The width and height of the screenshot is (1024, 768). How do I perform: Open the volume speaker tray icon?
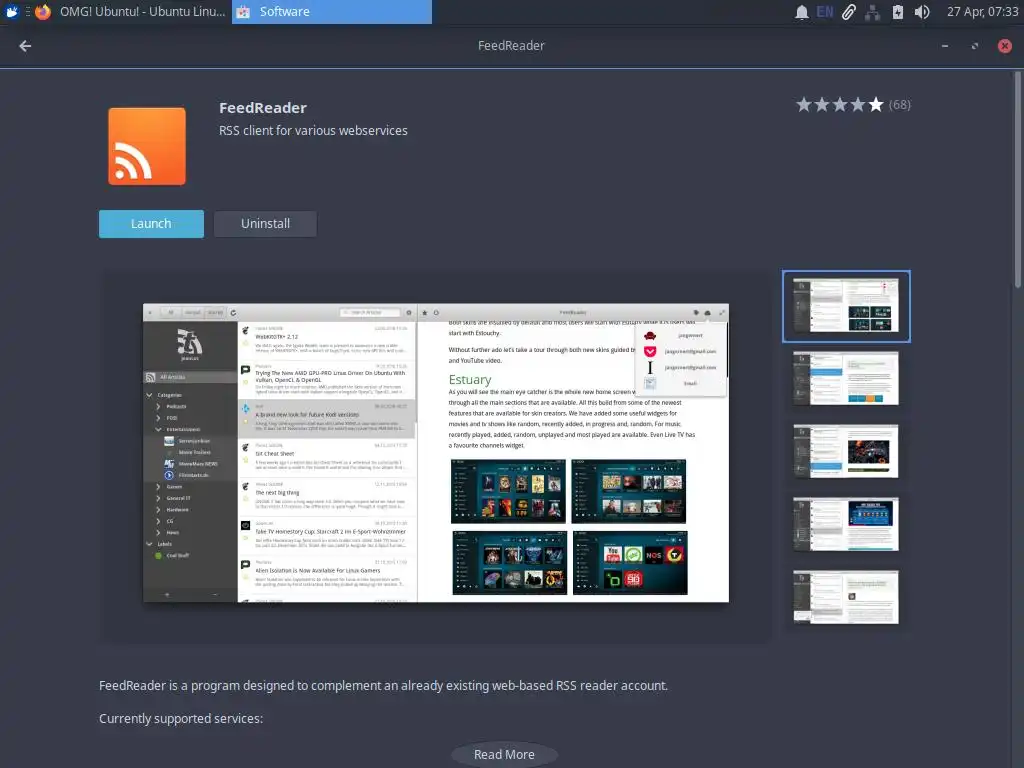922,12
